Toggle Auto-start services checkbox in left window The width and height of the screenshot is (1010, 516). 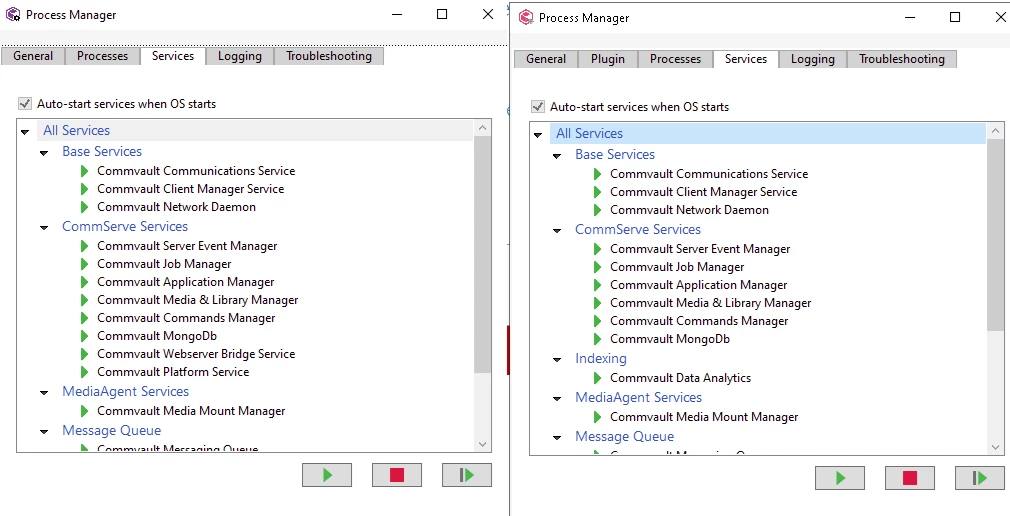click(x=24, y=104)
